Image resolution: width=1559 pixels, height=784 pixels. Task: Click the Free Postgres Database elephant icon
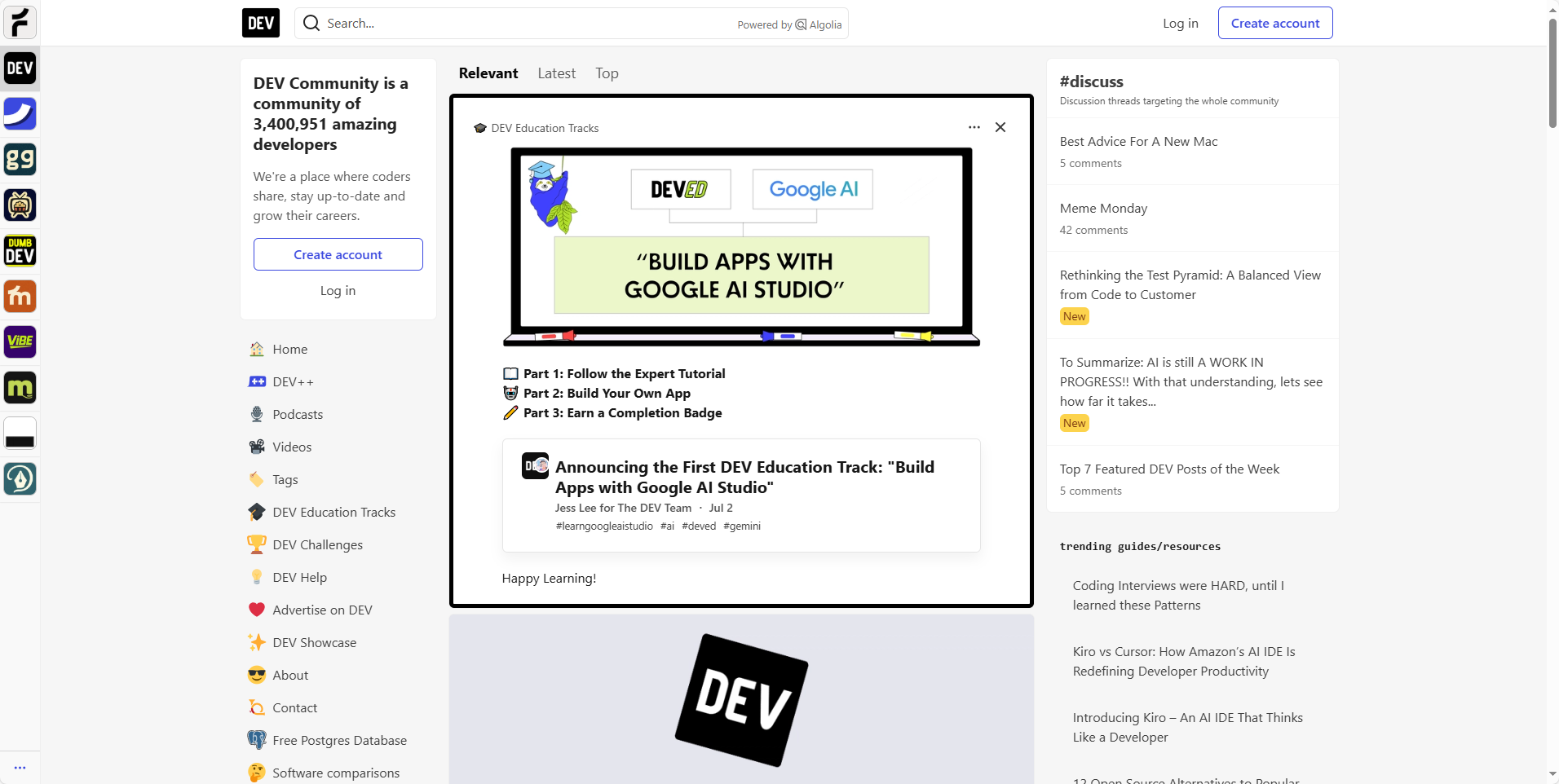pos(257,740)
